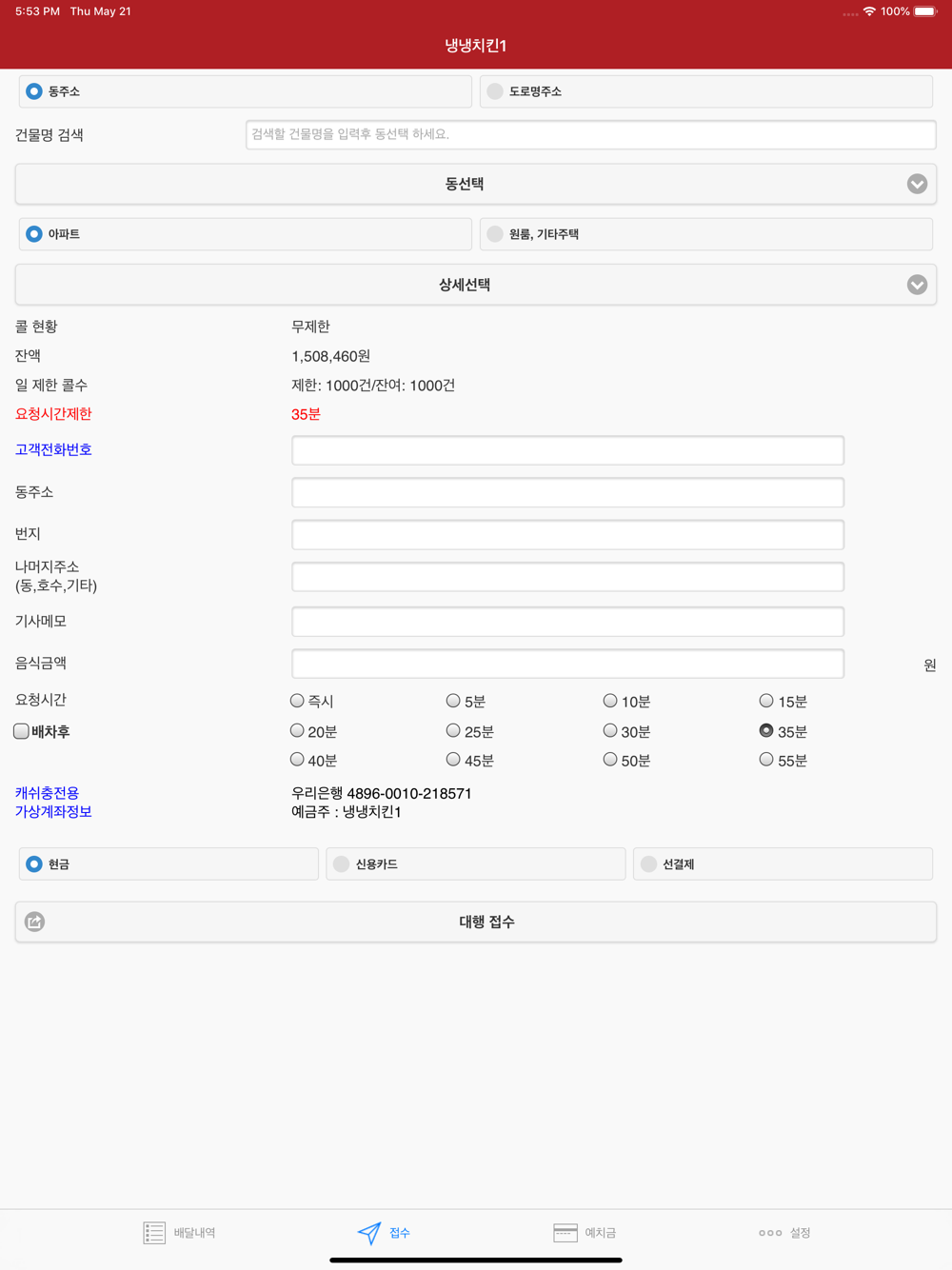The height and width of the screenshot is (1270, 952).
Task: Select 40분 request time
Action: point(297,759)
